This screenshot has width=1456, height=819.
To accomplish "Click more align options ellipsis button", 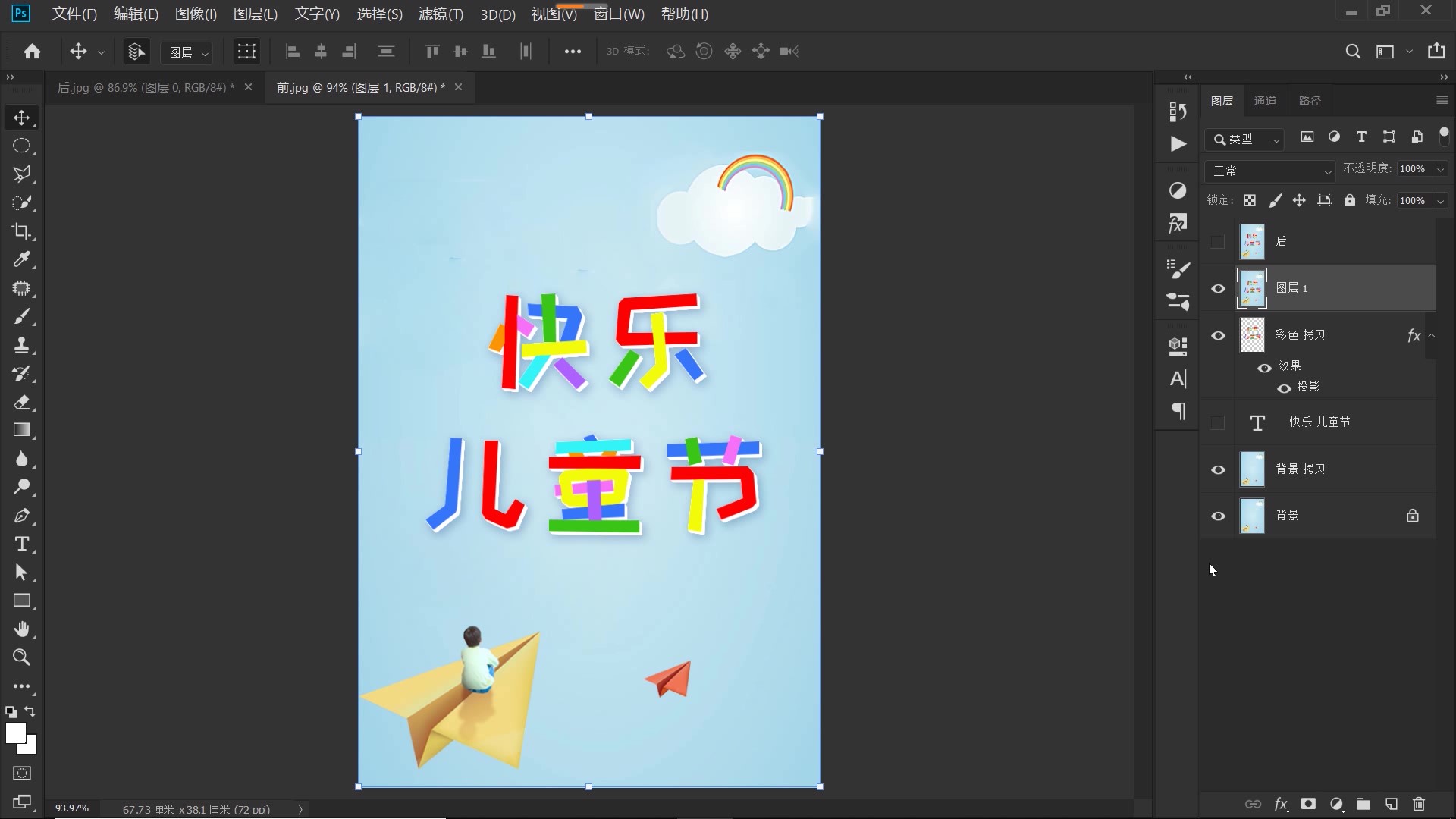I will click(x=573, y=52).
